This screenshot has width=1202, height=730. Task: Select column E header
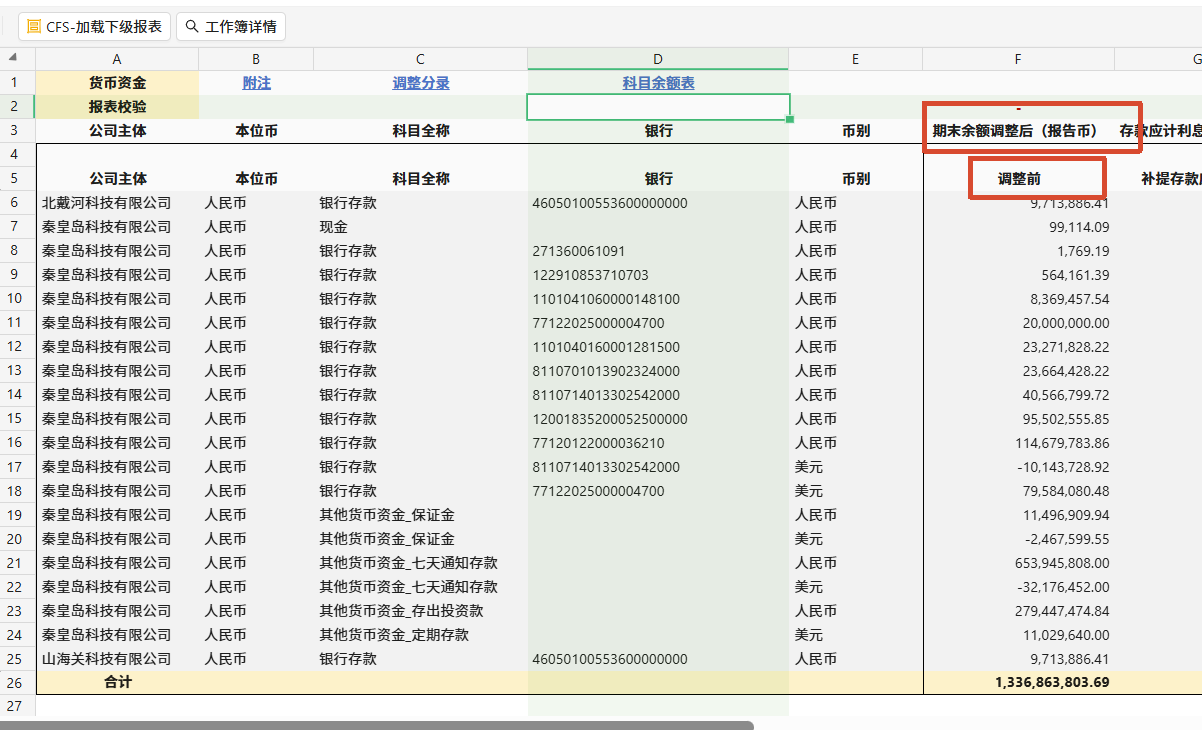point(855,59)
